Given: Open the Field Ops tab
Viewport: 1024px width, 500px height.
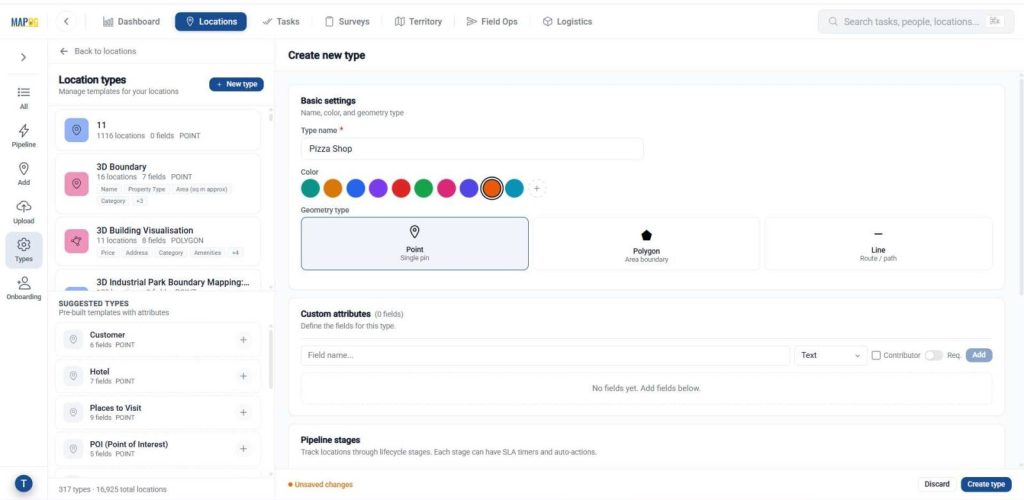Looking at the screenshot, I should click(492, 22).
